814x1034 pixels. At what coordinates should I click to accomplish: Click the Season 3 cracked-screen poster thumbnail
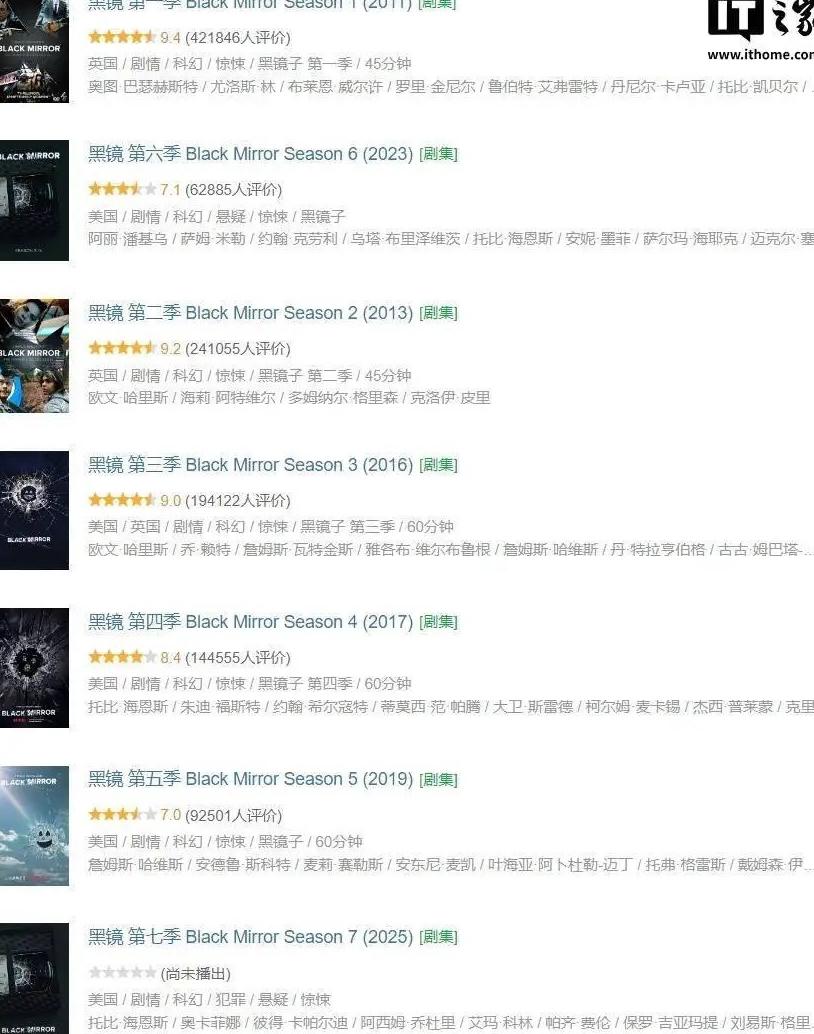[x=34, y=510]
